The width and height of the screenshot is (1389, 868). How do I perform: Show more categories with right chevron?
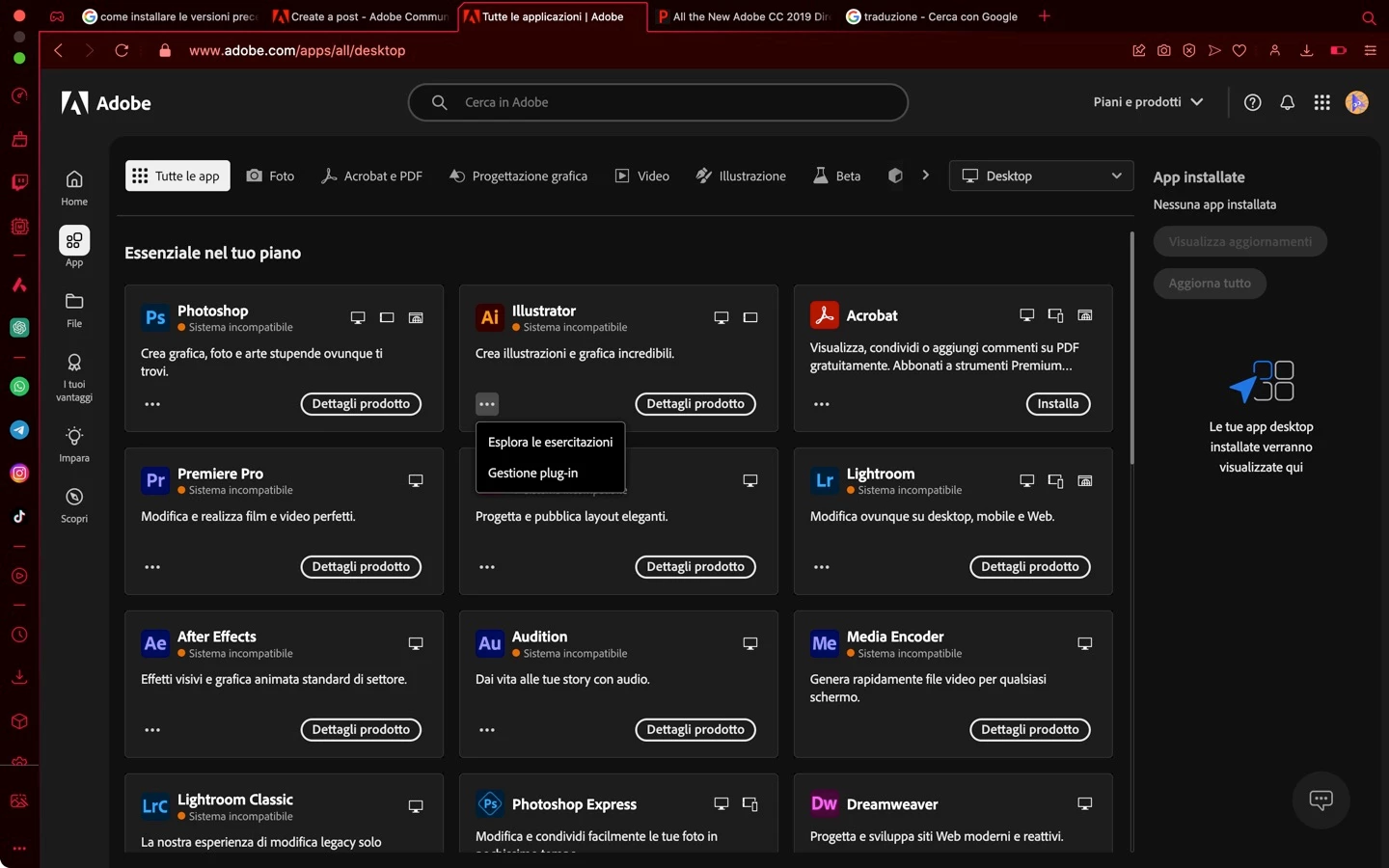point(925,176)
